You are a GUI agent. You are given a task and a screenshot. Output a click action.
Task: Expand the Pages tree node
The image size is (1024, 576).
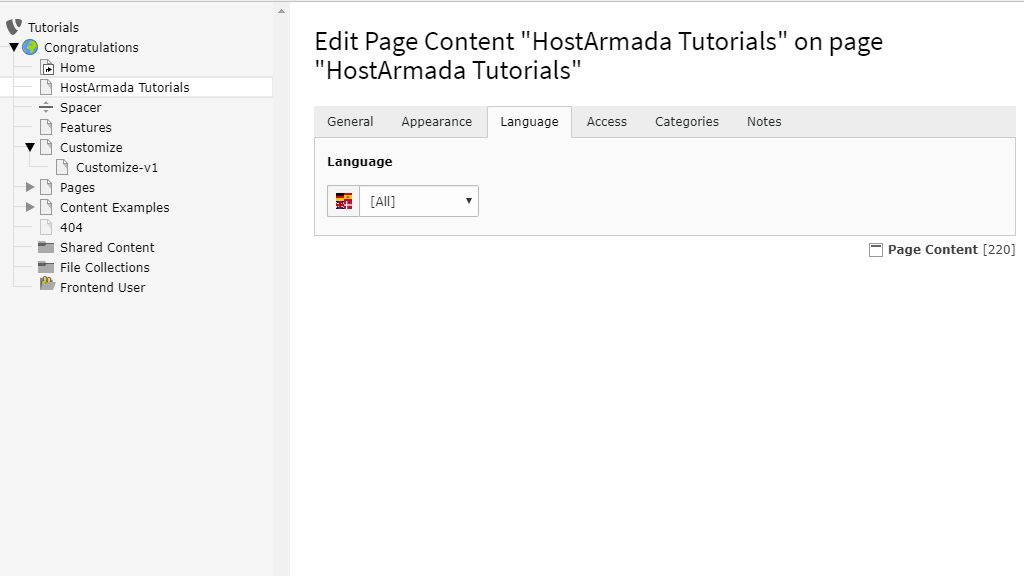point(30,187)
